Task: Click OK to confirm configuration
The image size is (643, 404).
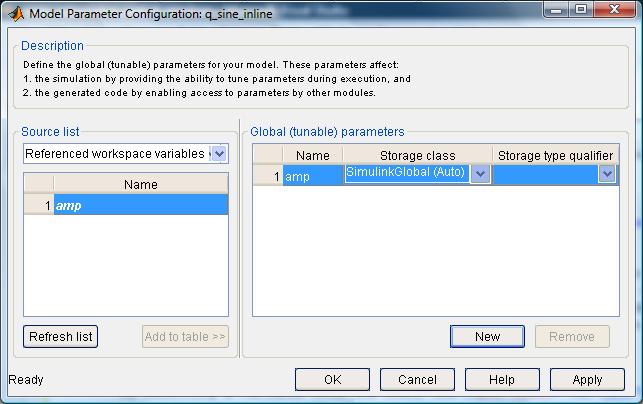Action: click(332, 379)
